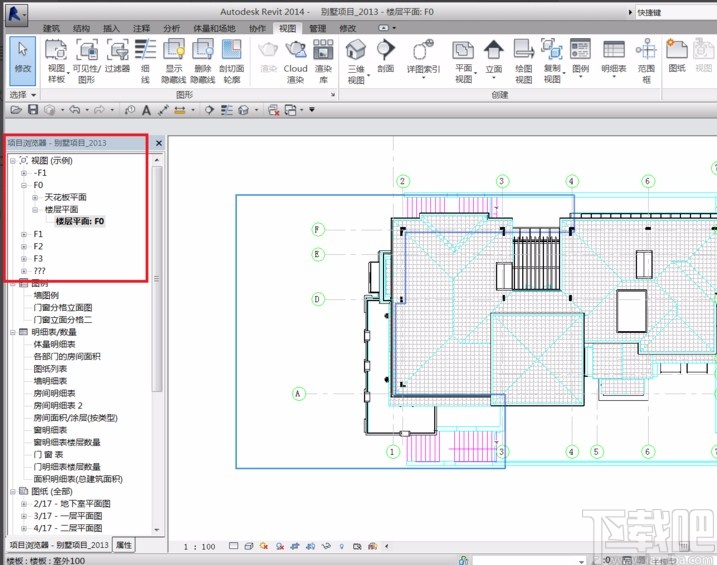Click the 快捷键 search field
717x565 pixels.
pos(676,12)
